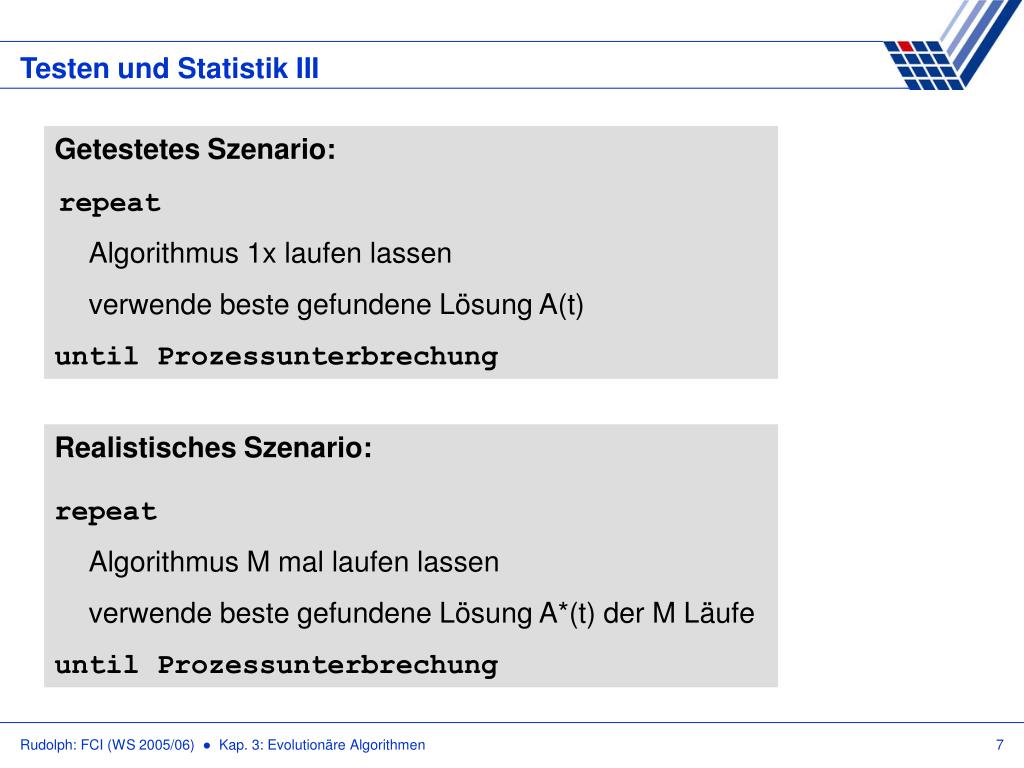Click footer 'Kap. 3: Evolutionäre Algorithmen'
This screenshot has width=1024, height=768.
322,745
